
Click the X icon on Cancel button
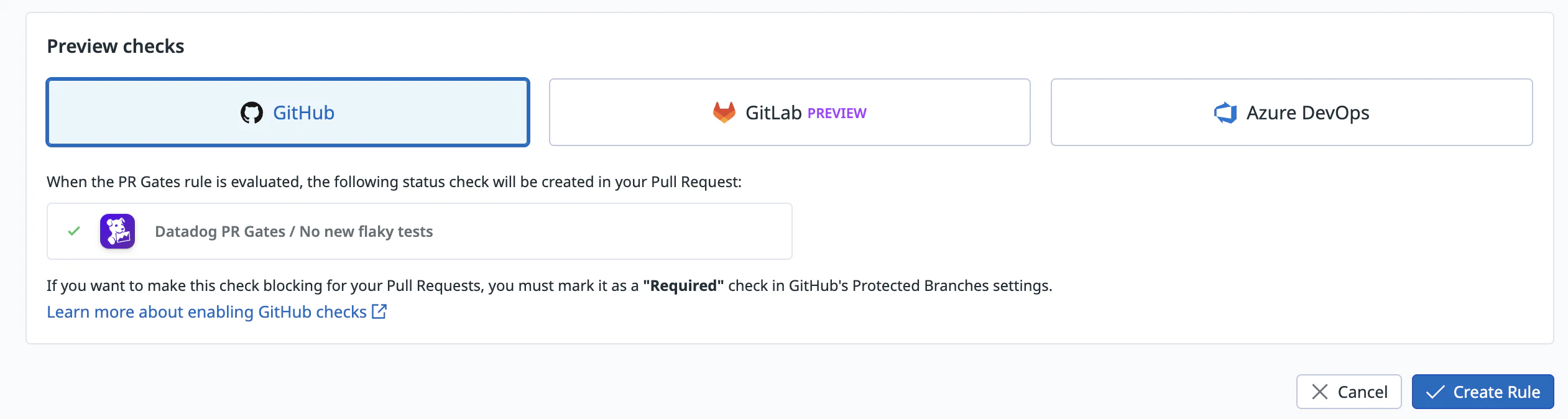click(x=1319, y=392)
